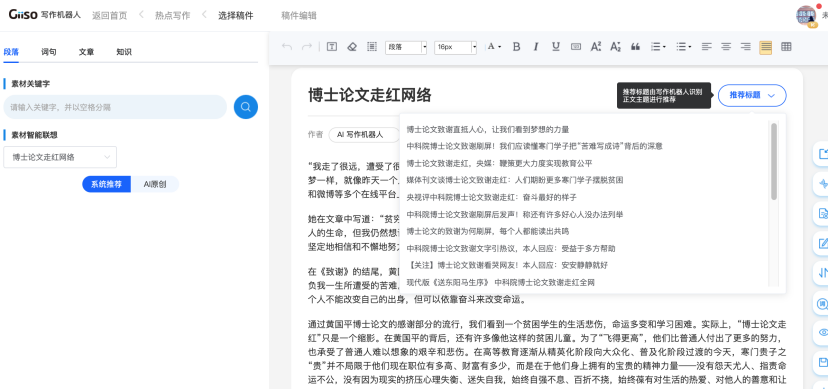Switch to the AI原创 option
Viewport: 829px width, 389px height.
(155, 184)
